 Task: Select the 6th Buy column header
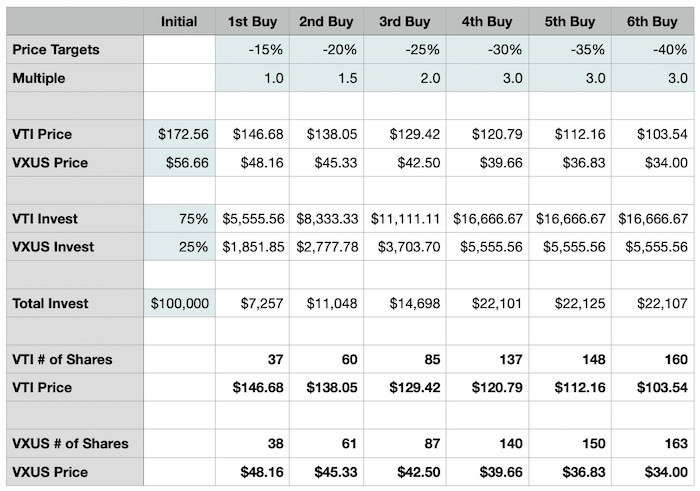point(652,21)
